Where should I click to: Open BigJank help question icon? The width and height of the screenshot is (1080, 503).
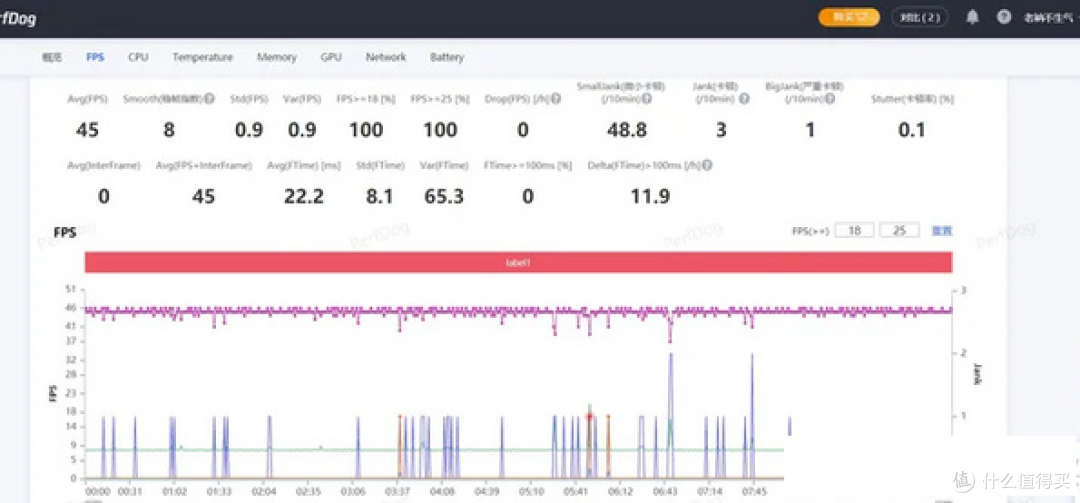[x=830, y=99]
